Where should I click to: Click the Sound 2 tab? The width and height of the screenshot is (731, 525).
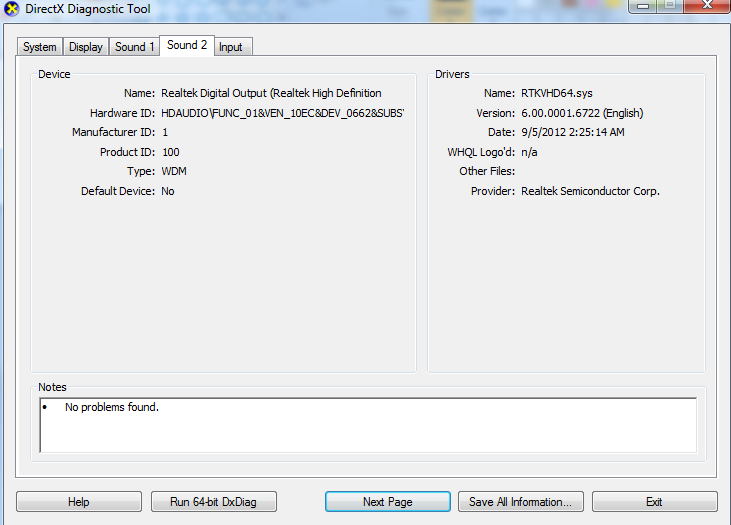pos(187,45)
